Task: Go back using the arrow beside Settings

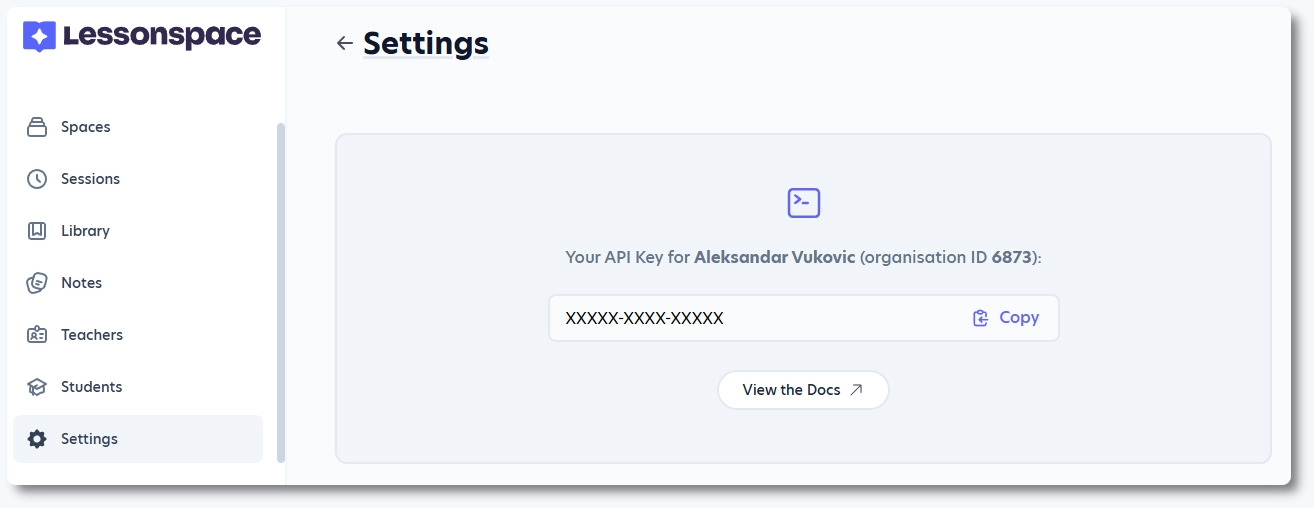Action: [345, 43]
